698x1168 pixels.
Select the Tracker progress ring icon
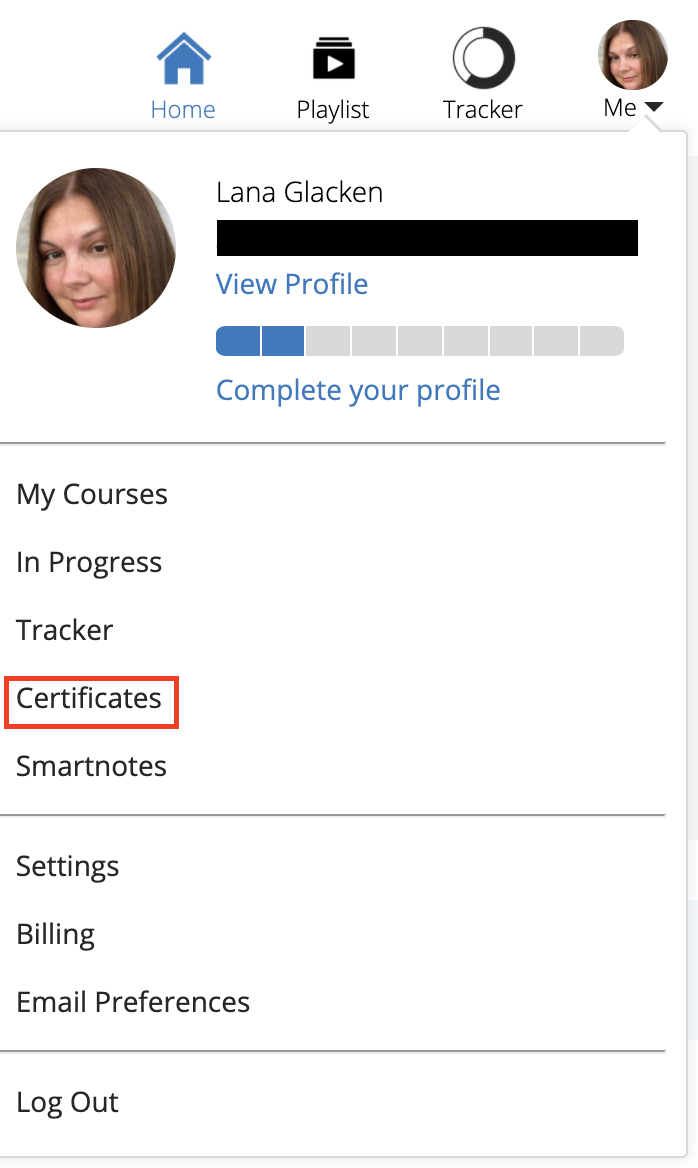[483, 60]
